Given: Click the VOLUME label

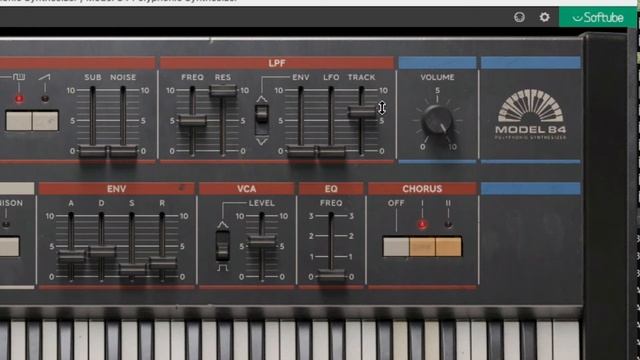Looking at the screenshot, I should coord(437,77).
